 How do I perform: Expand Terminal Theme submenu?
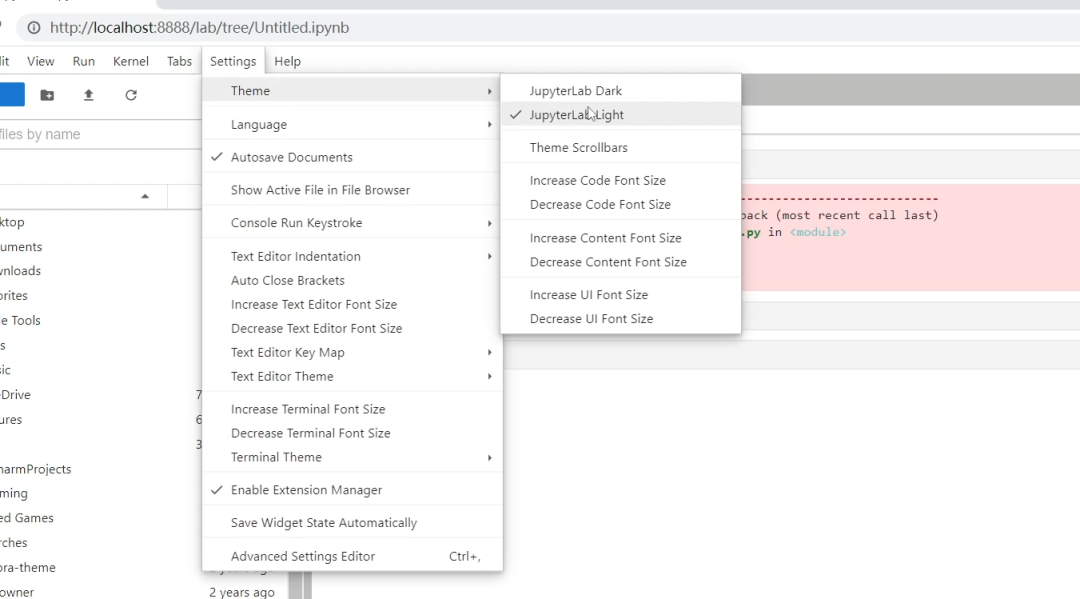tap(352, 457)
